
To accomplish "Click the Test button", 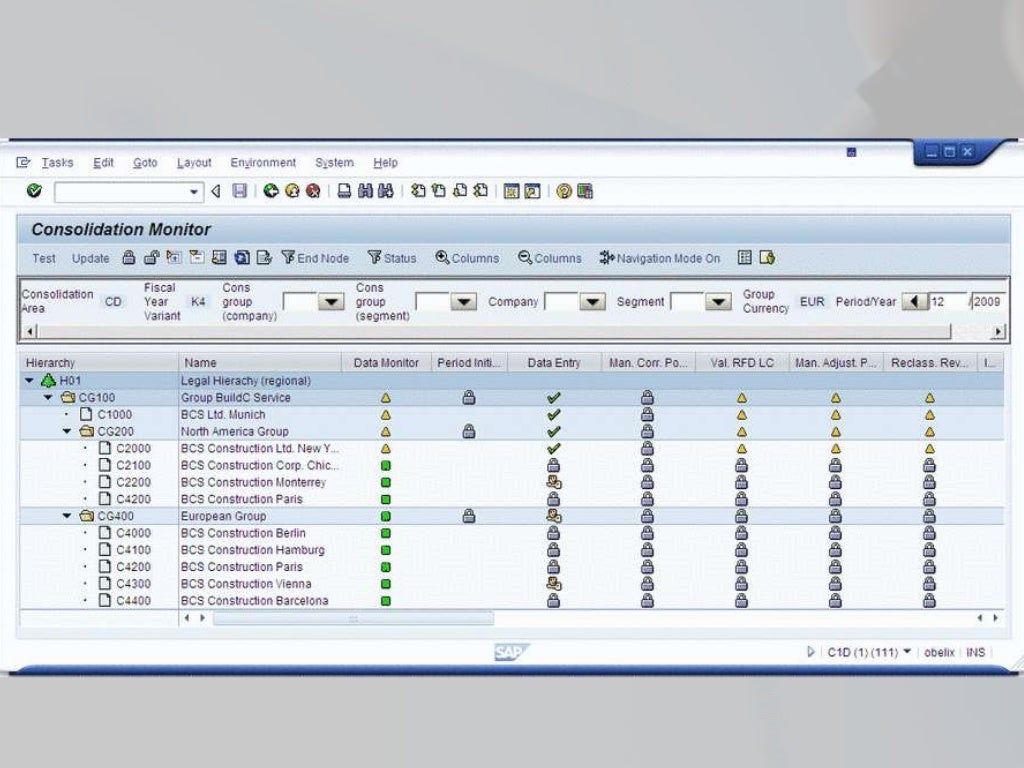I will (44, 259).
